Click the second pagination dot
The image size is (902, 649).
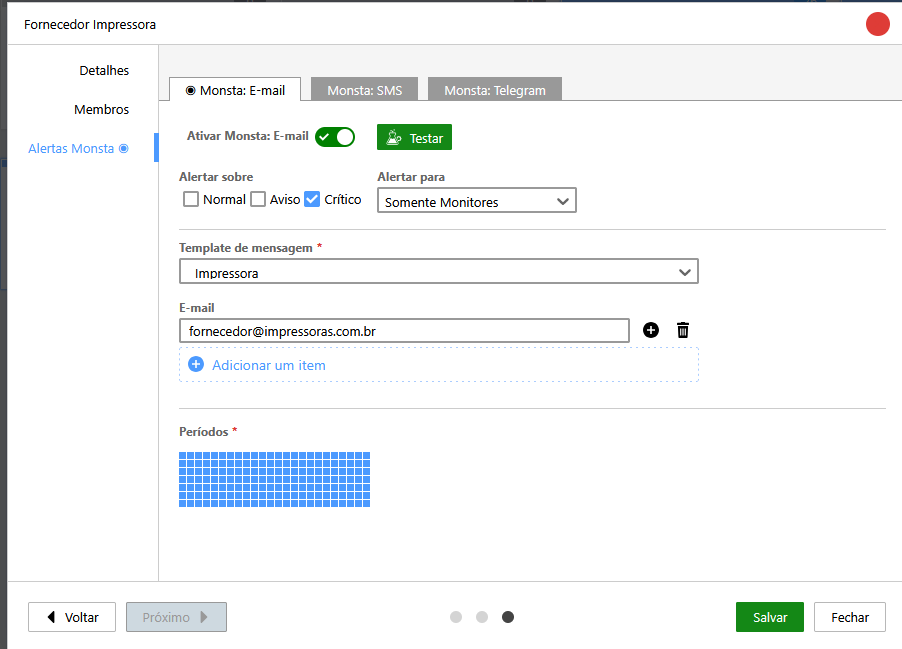[482, 617]
